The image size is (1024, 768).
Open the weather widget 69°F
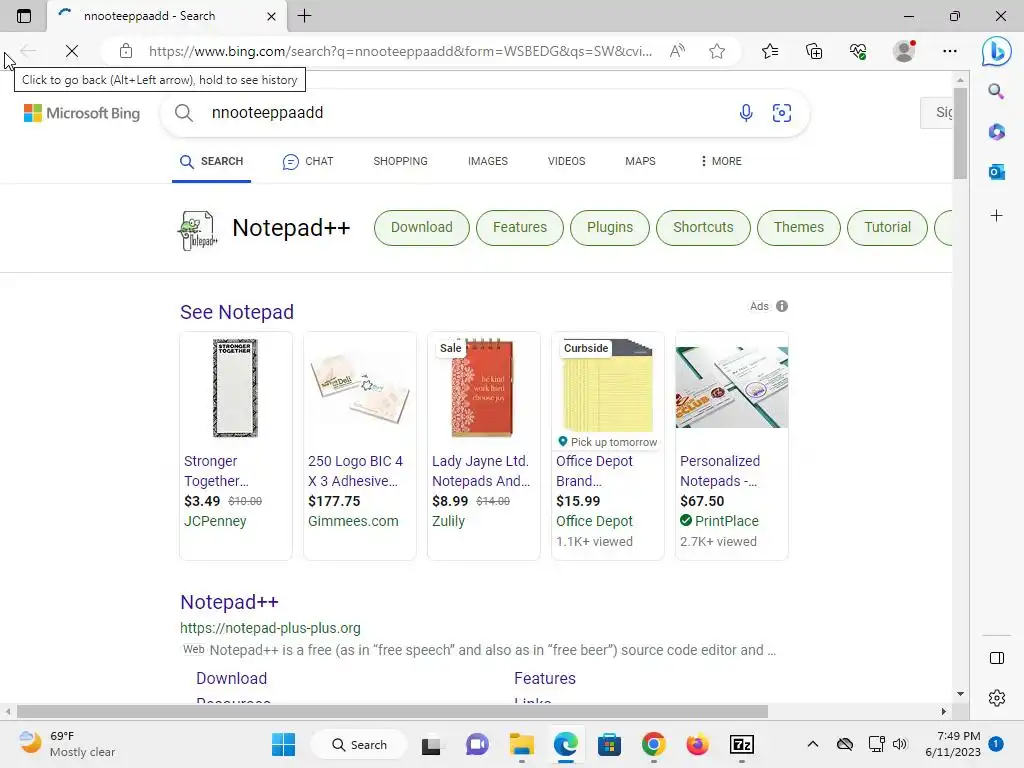67,744
